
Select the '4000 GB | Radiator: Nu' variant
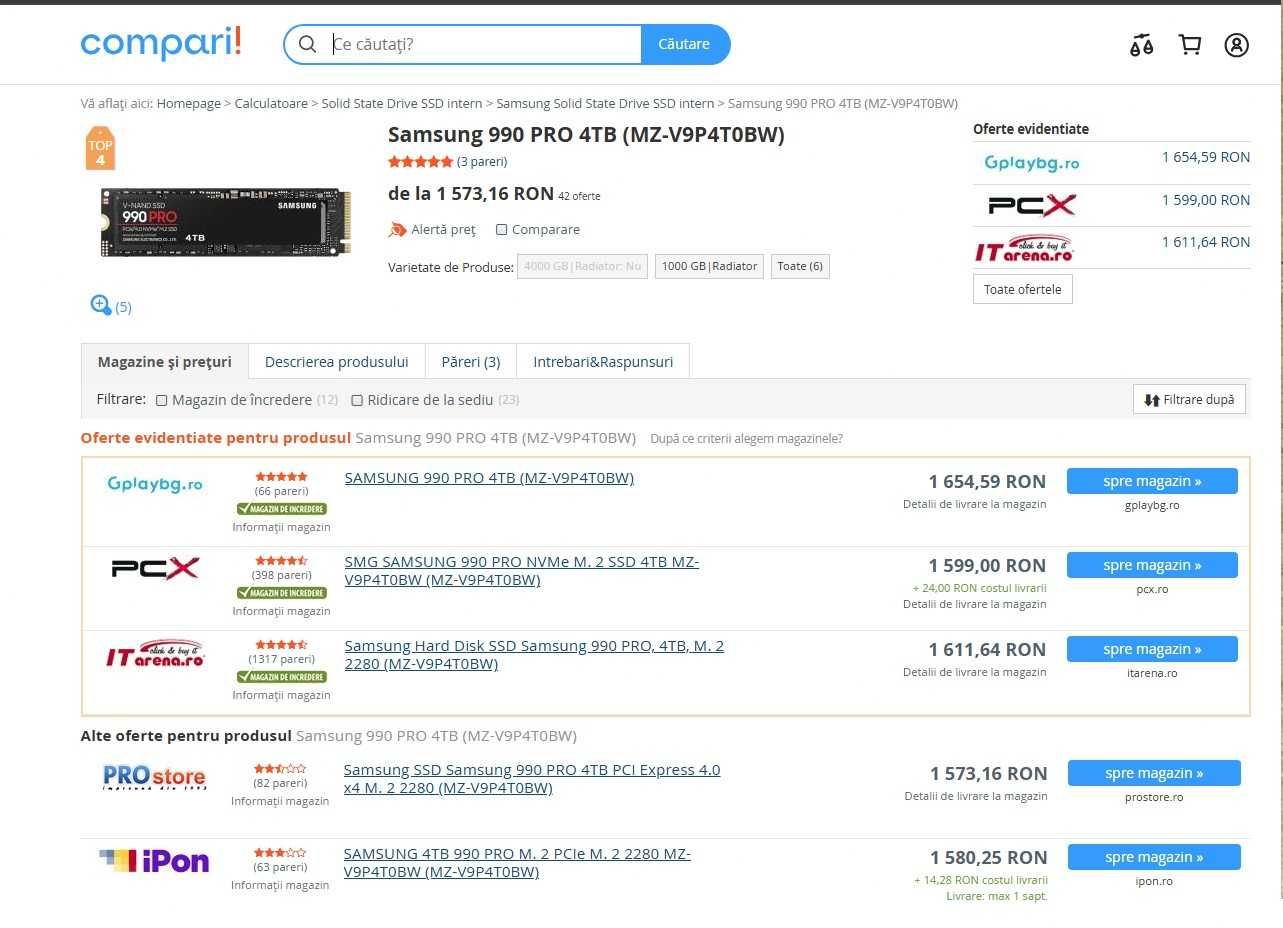click(x=582, y=266)
